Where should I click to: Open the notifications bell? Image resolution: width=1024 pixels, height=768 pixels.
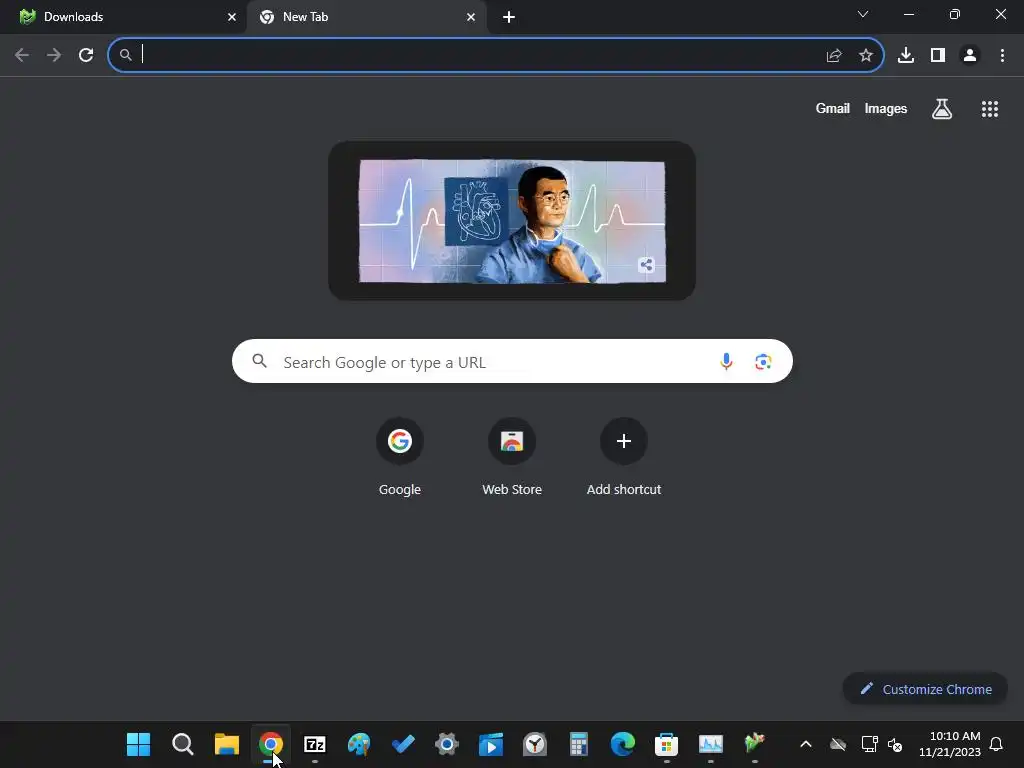coord(997,744)
